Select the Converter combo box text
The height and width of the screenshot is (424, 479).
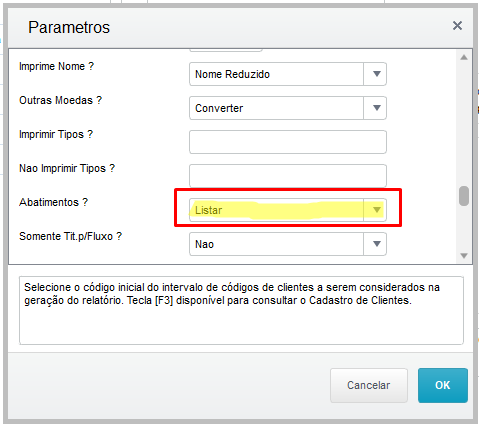pos(219,108)
